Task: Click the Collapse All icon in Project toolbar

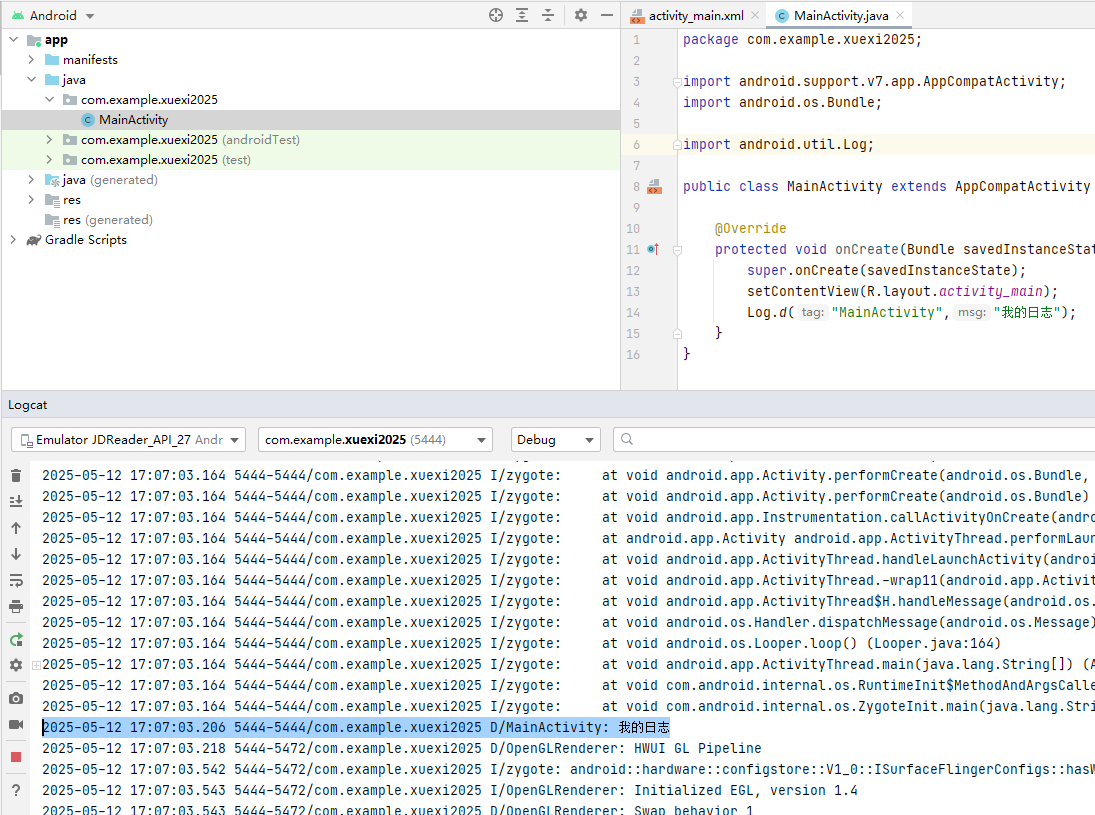Action: (548, 15)
